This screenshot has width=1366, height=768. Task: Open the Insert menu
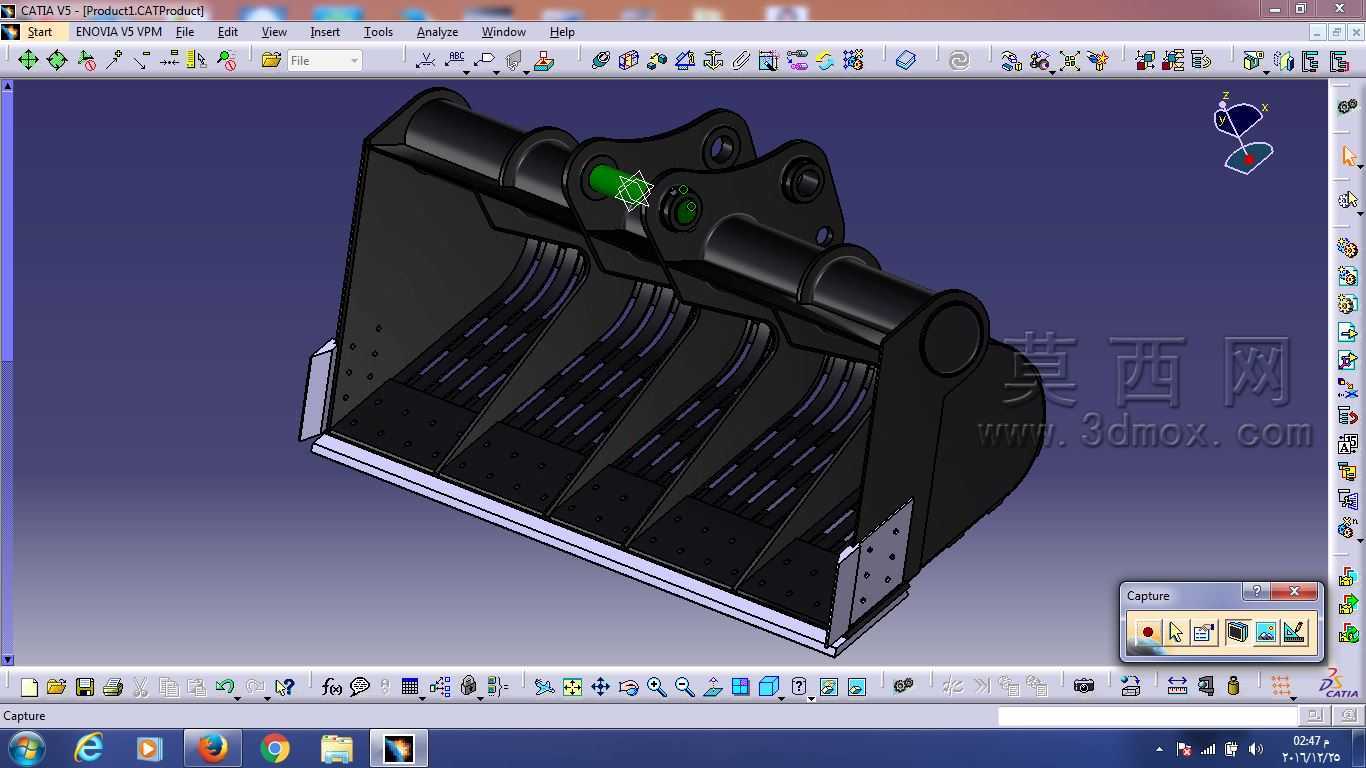(325, 32)
